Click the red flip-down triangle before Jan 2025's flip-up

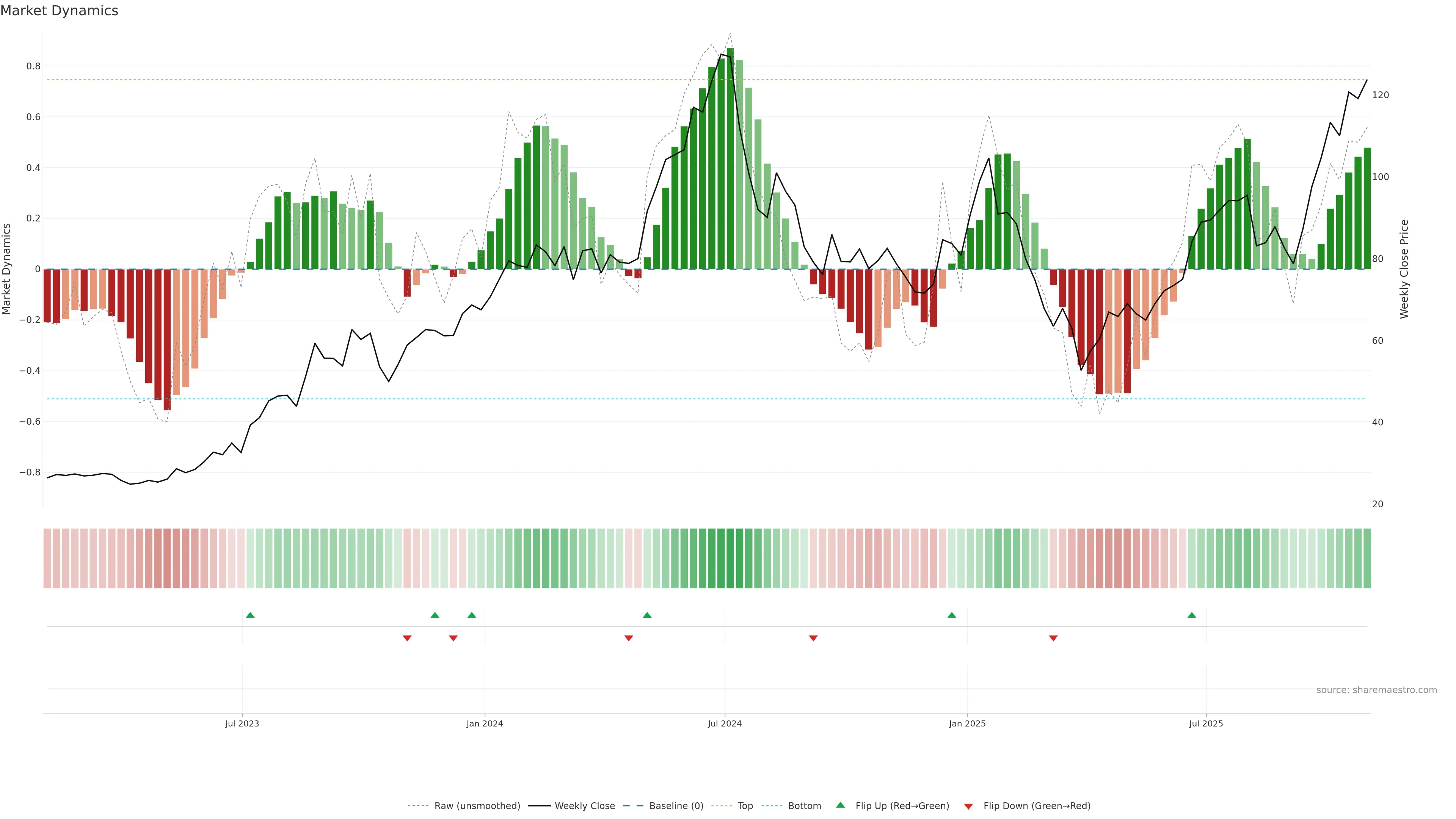[813, 638]
